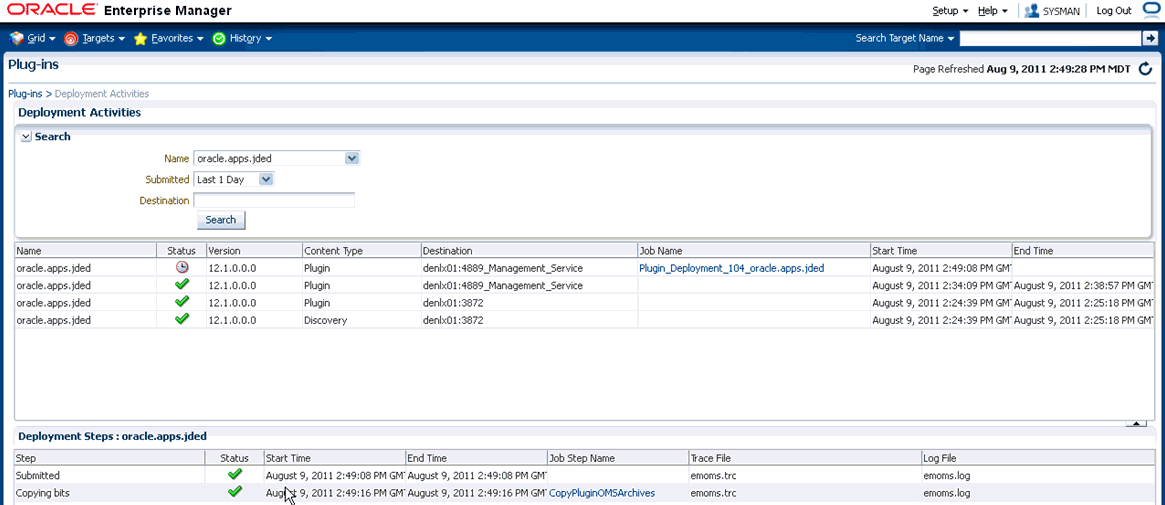The width and height of the screenshot is (1165, 505).
Task: Open the Search Target Name dropdown
Action: click(x=905, y=38)
